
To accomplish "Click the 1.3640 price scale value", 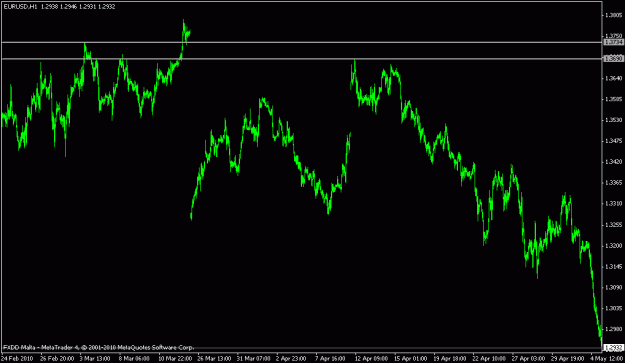I will click(x=613, y=78).
